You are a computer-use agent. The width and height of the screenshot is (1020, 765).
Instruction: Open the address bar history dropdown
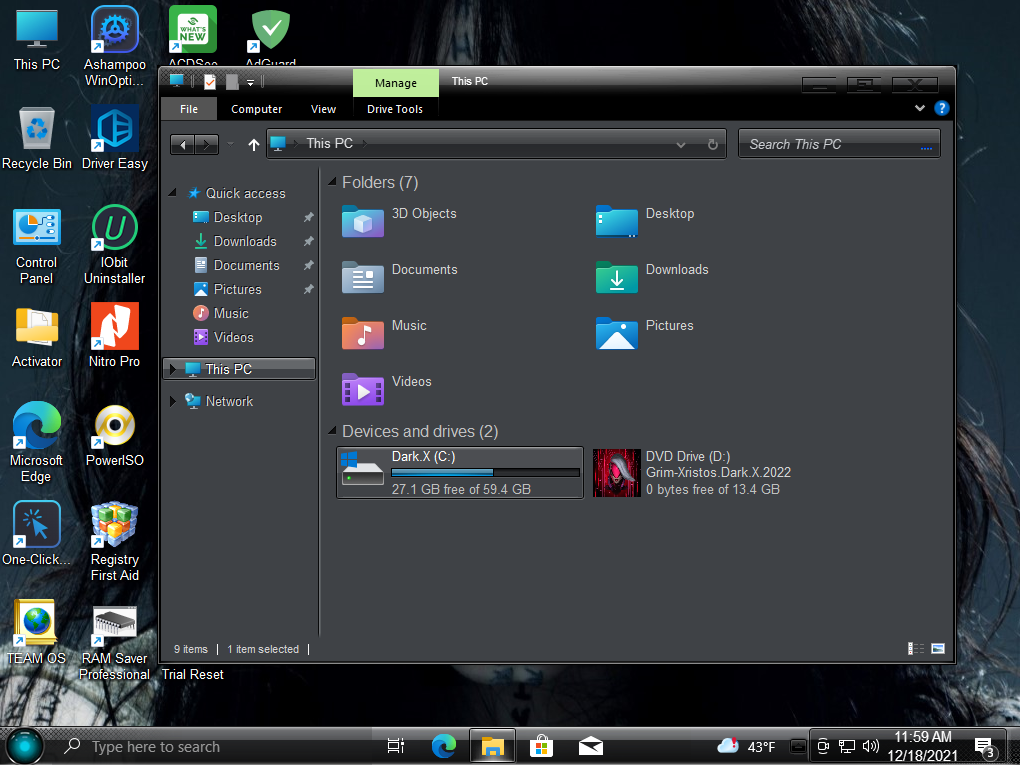pyautogui.click(x=681, y=144)
